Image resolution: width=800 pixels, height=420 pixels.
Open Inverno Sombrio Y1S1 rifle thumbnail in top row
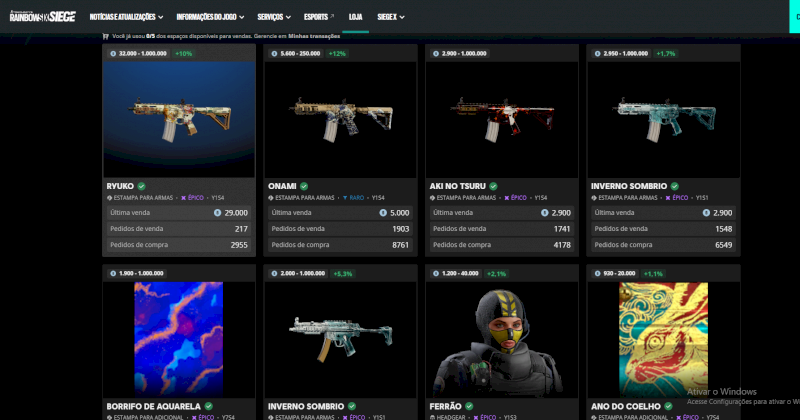tap(663, 119)
